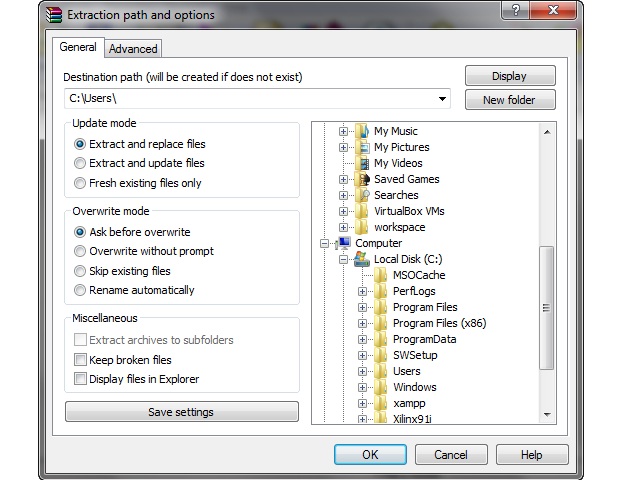Click the Saved Games folder icon
Screen dimensions: 640x480
(362, 179)
